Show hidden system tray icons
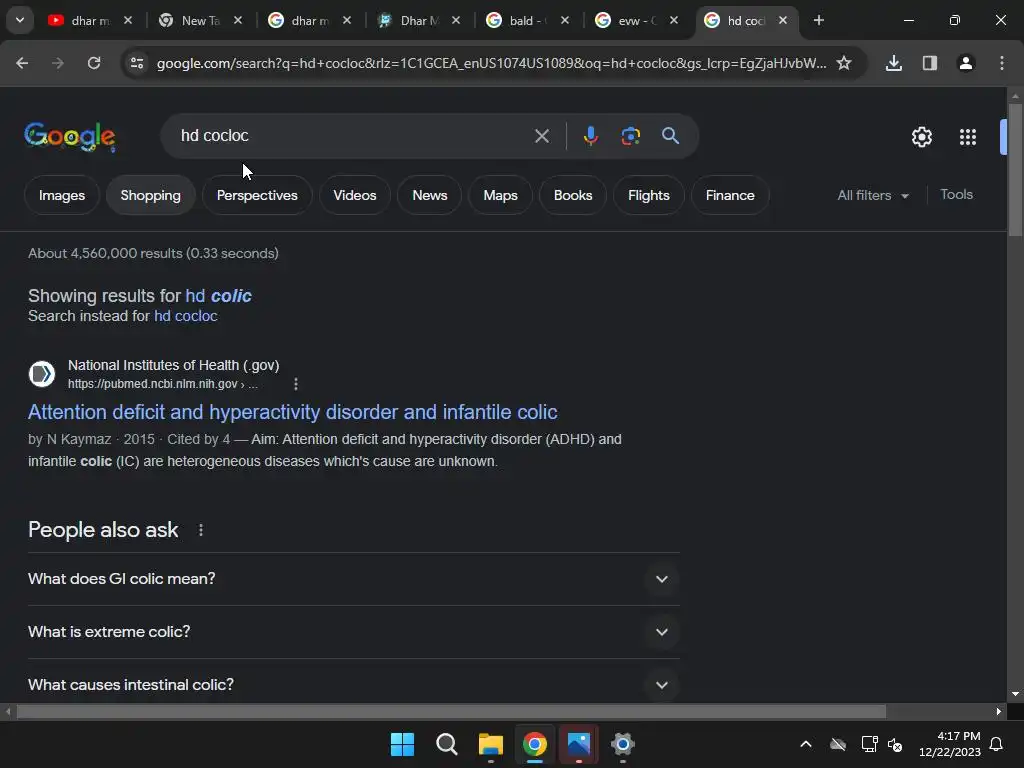The image size is (1024, 768). coord(806,744)
